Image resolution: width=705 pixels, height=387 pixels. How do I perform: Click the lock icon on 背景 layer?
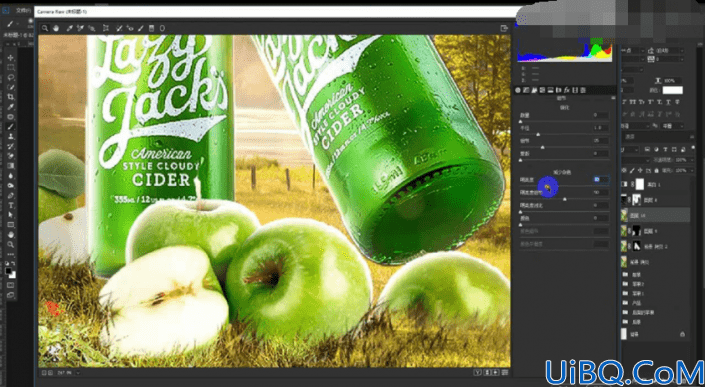tap(683, 334)
